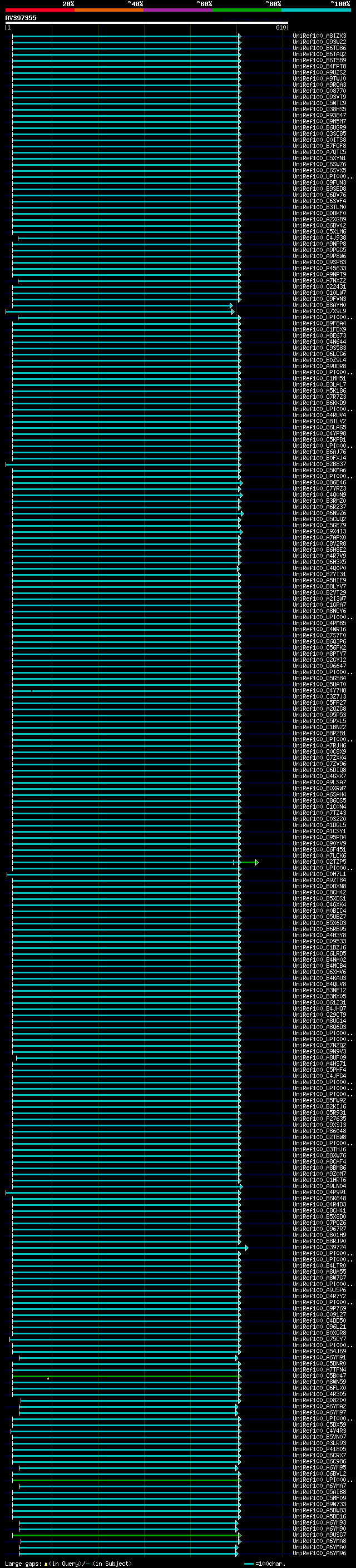Select hit label UniRef100_P27635

tap(319, 1119)
